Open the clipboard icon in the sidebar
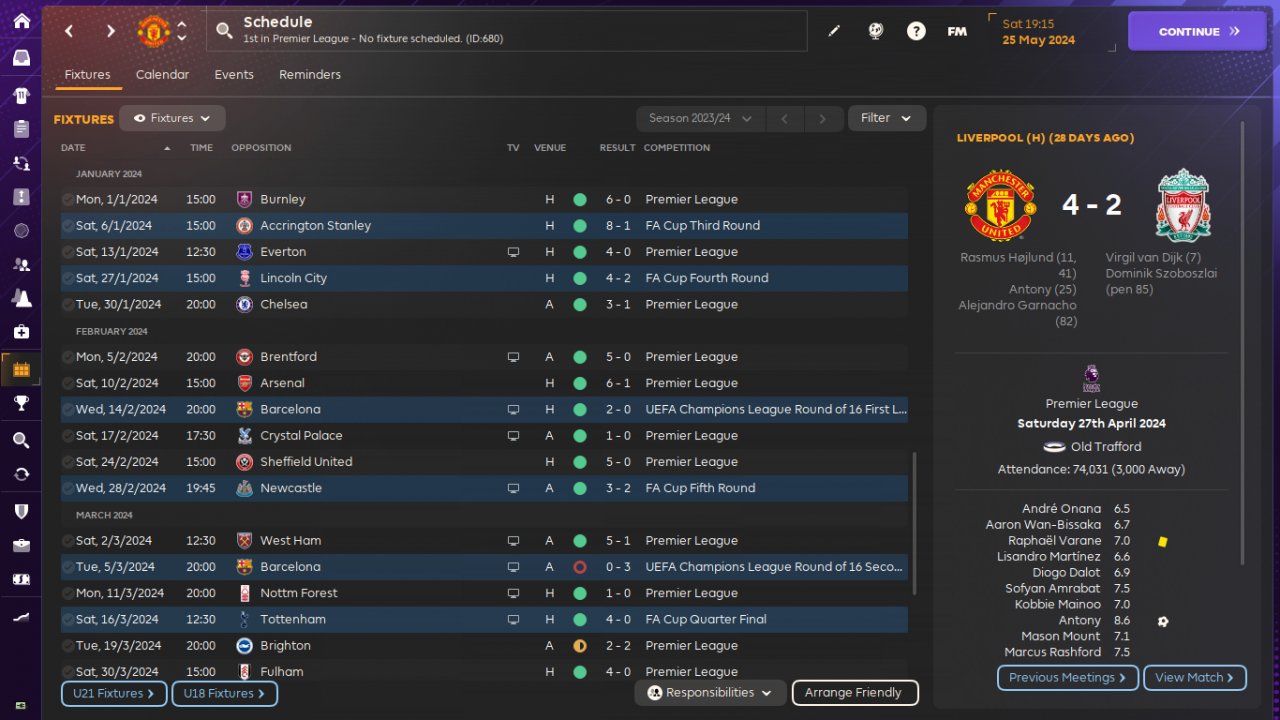Viewport: 1280px width, 720px height. pyautogui.click(x=21, y=129)
